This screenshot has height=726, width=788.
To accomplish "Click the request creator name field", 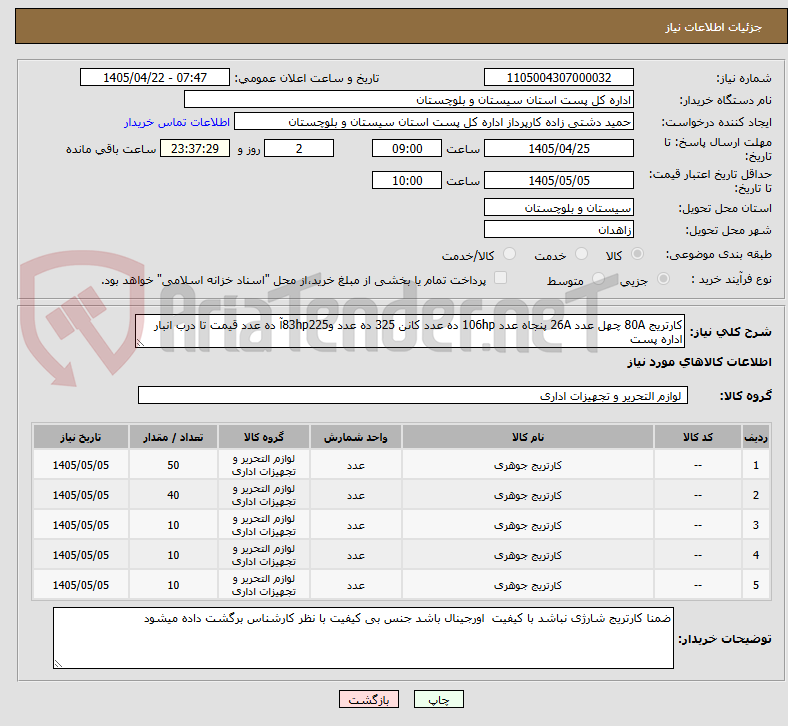I will 434,122.
